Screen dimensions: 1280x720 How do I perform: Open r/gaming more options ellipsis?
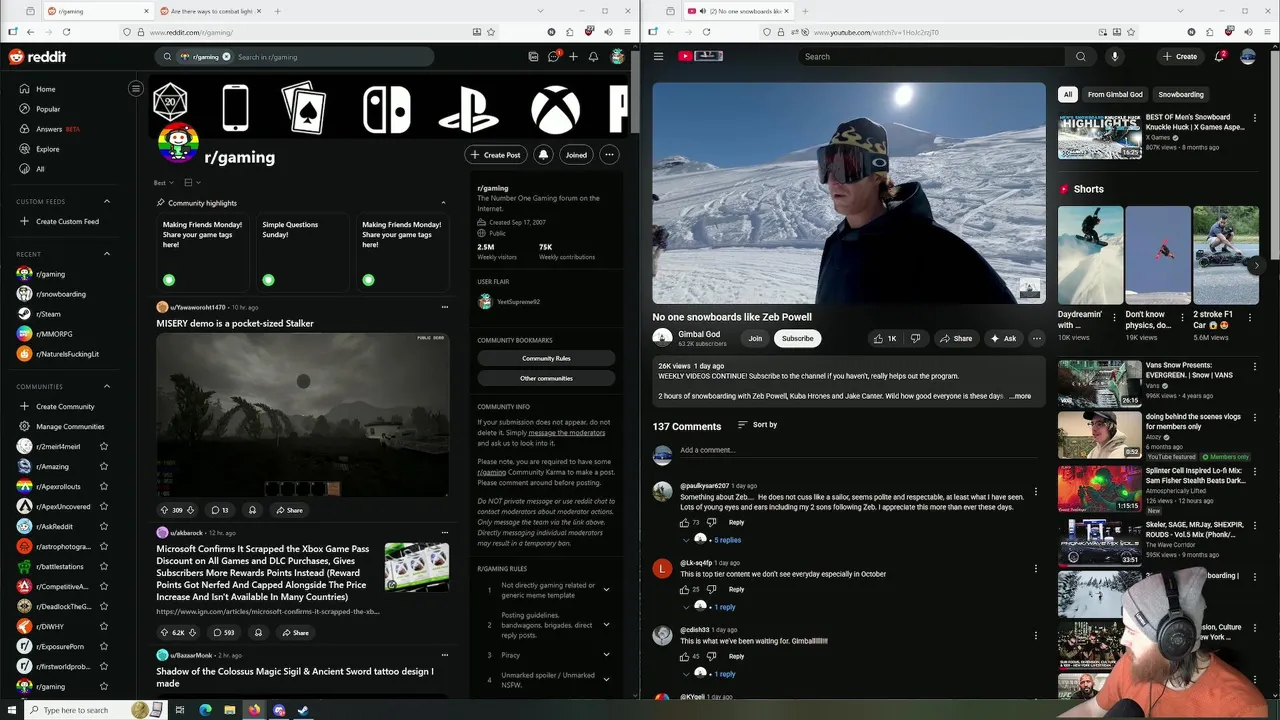[609, 155]
